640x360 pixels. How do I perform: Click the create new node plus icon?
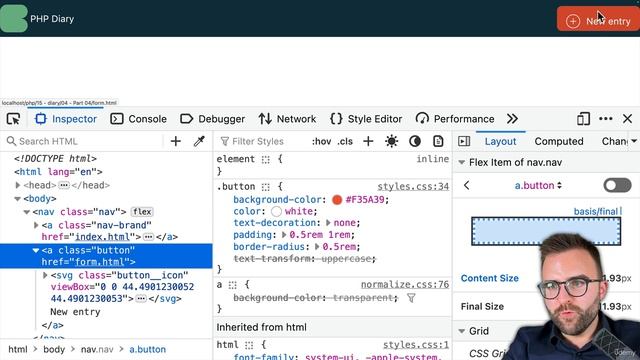coord(176,141)
